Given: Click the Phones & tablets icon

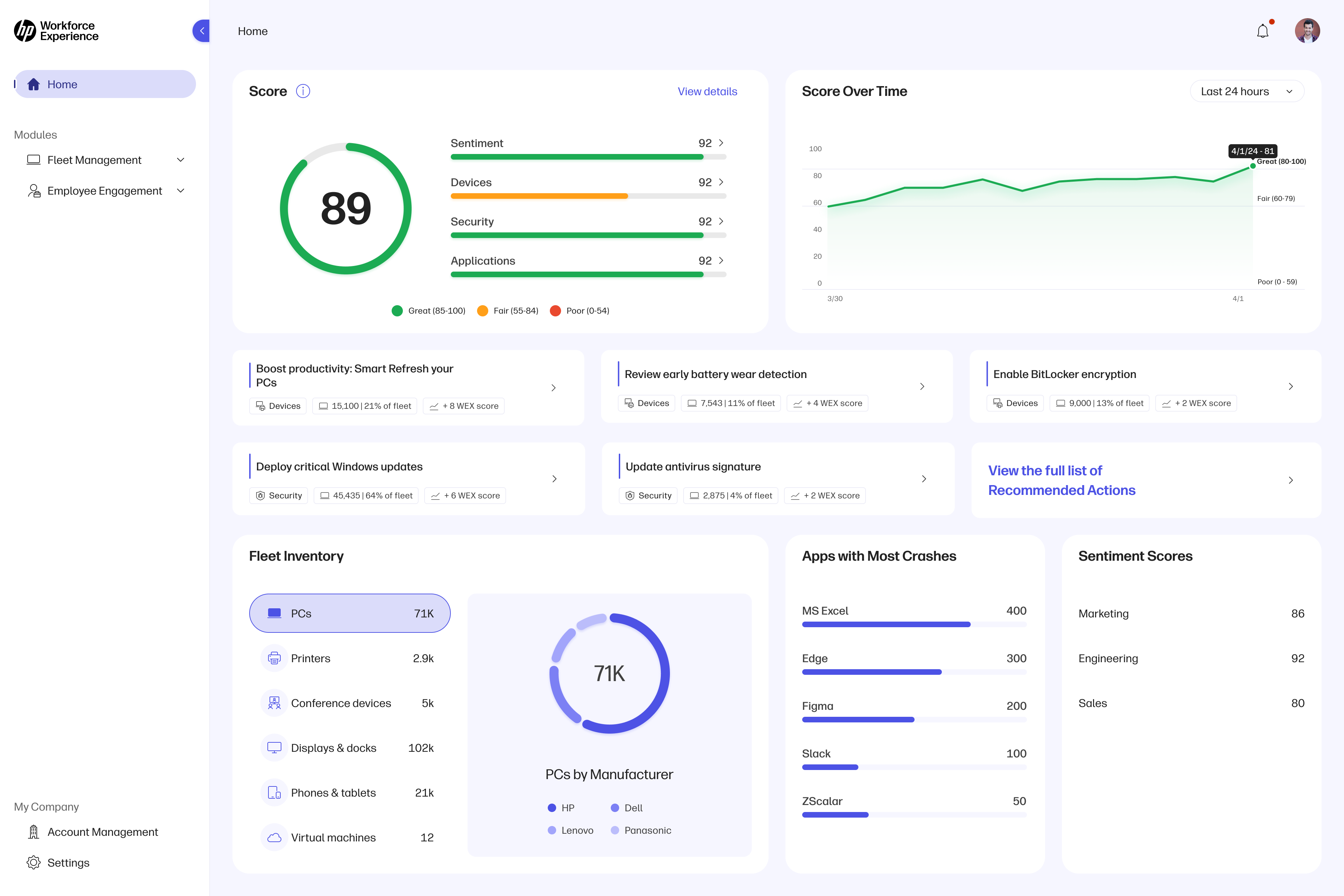Looking at the screenshot, I should (x=274, y=792).
